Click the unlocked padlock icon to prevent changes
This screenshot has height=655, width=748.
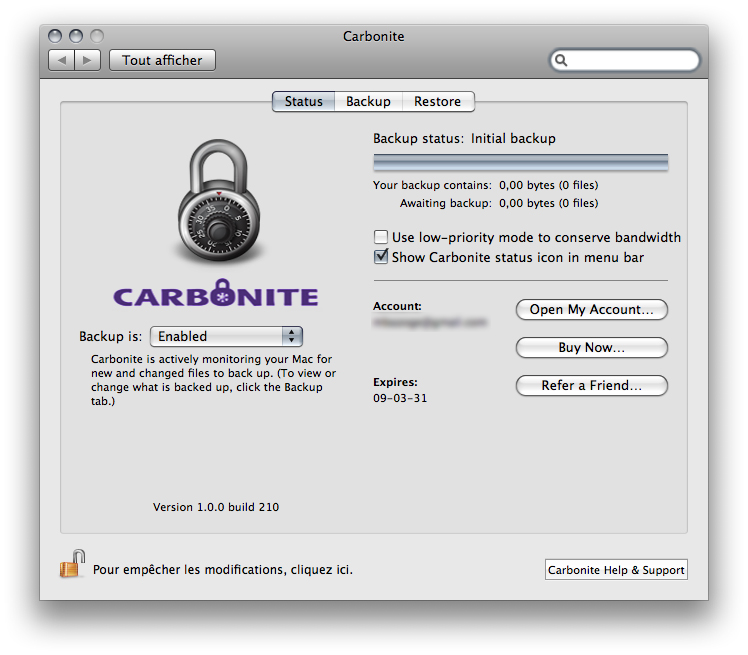point(72,564)
